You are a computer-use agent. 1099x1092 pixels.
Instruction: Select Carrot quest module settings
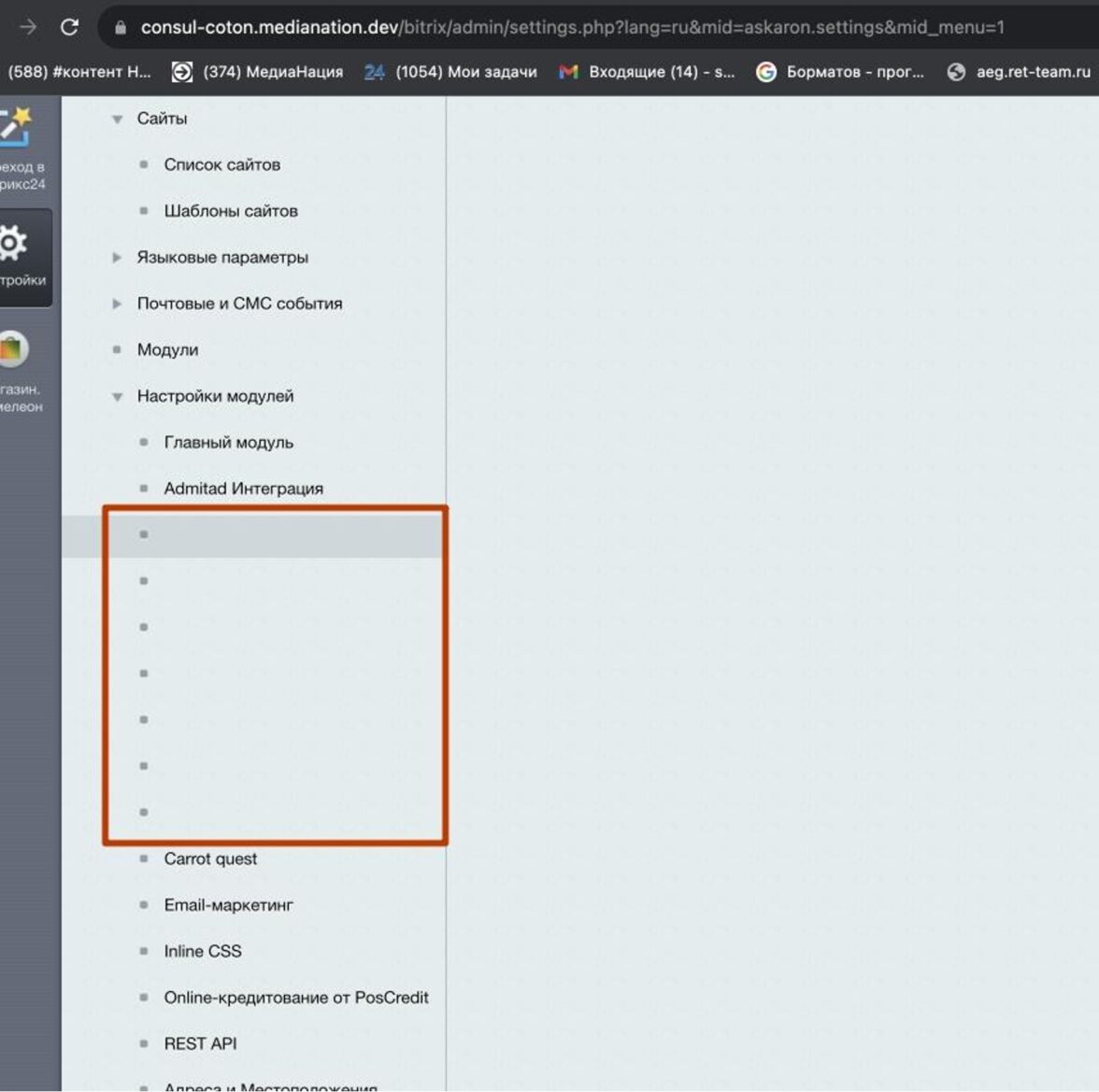click(210, 858)
